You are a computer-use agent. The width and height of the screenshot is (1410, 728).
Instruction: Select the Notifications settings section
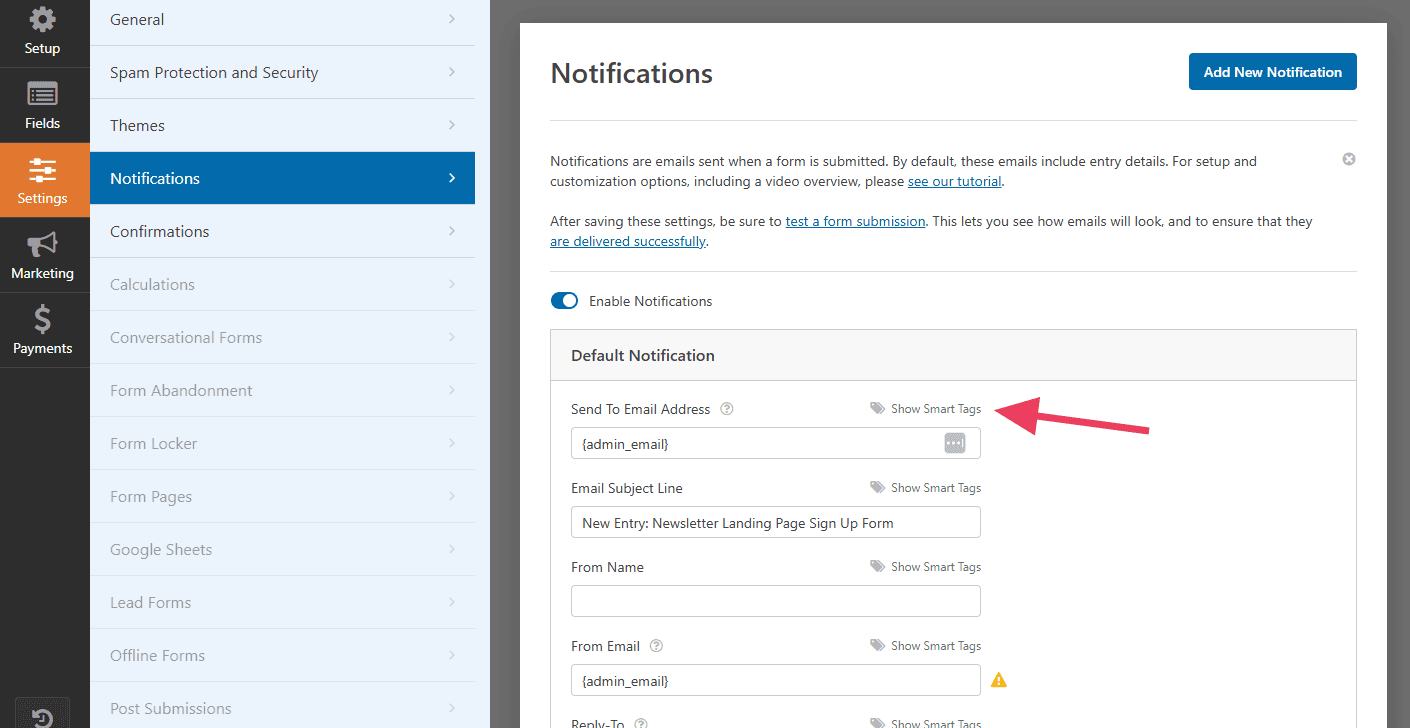[282, 178]
